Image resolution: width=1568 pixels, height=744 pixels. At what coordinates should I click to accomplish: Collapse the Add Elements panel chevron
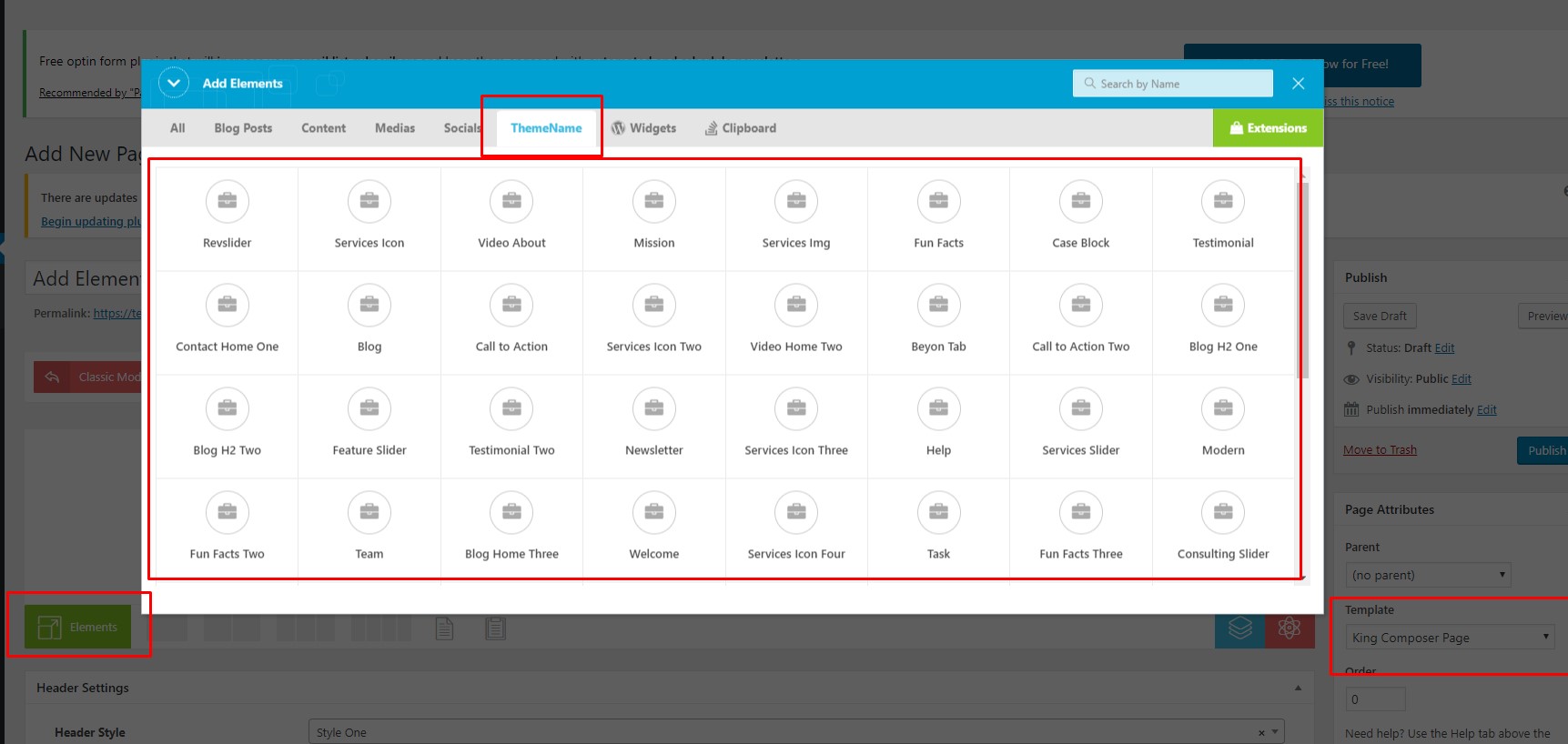pyautogui.click(x=173, y=83)
